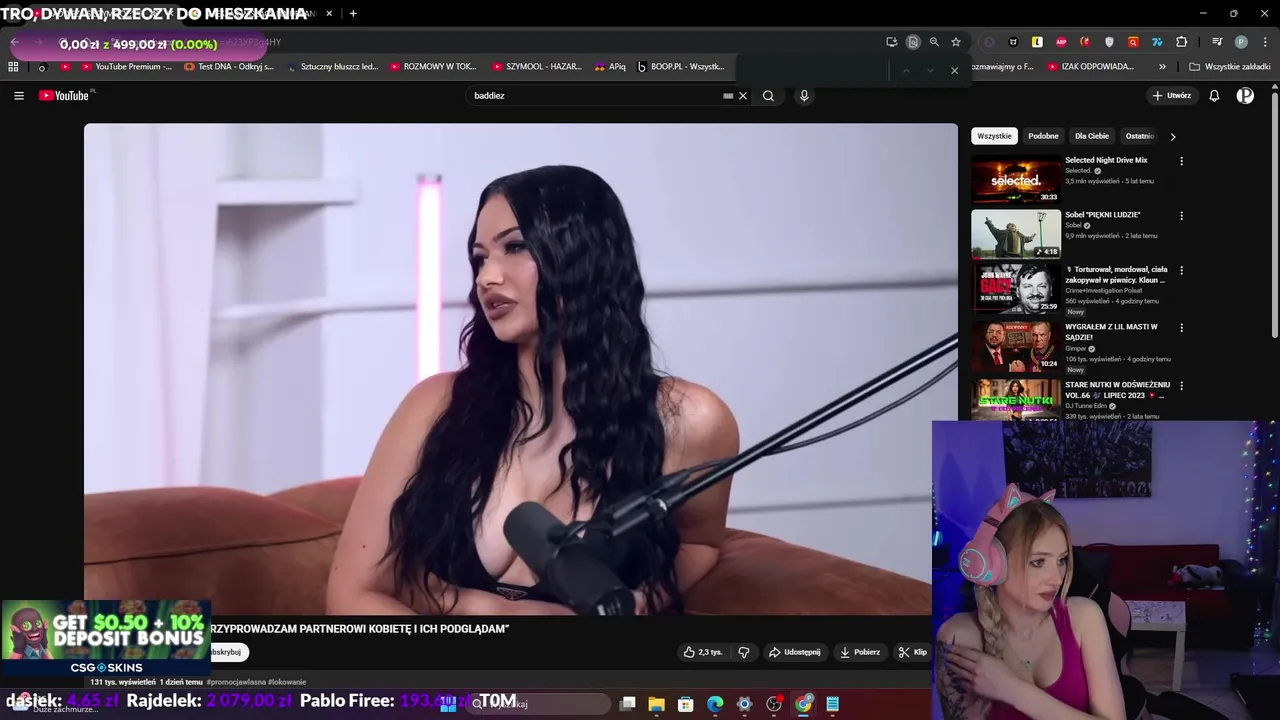Screen dimensions: 1280x720
Task: Open WYGRAŁEM Z LIL MASTI W SĄDZIE title
Action: (1111, 332)
